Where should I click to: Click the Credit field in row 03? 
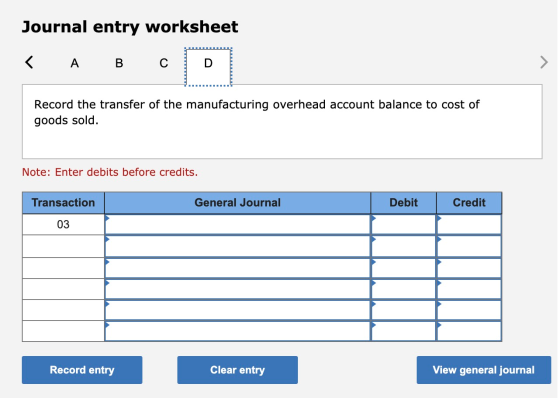pos(469,224)
